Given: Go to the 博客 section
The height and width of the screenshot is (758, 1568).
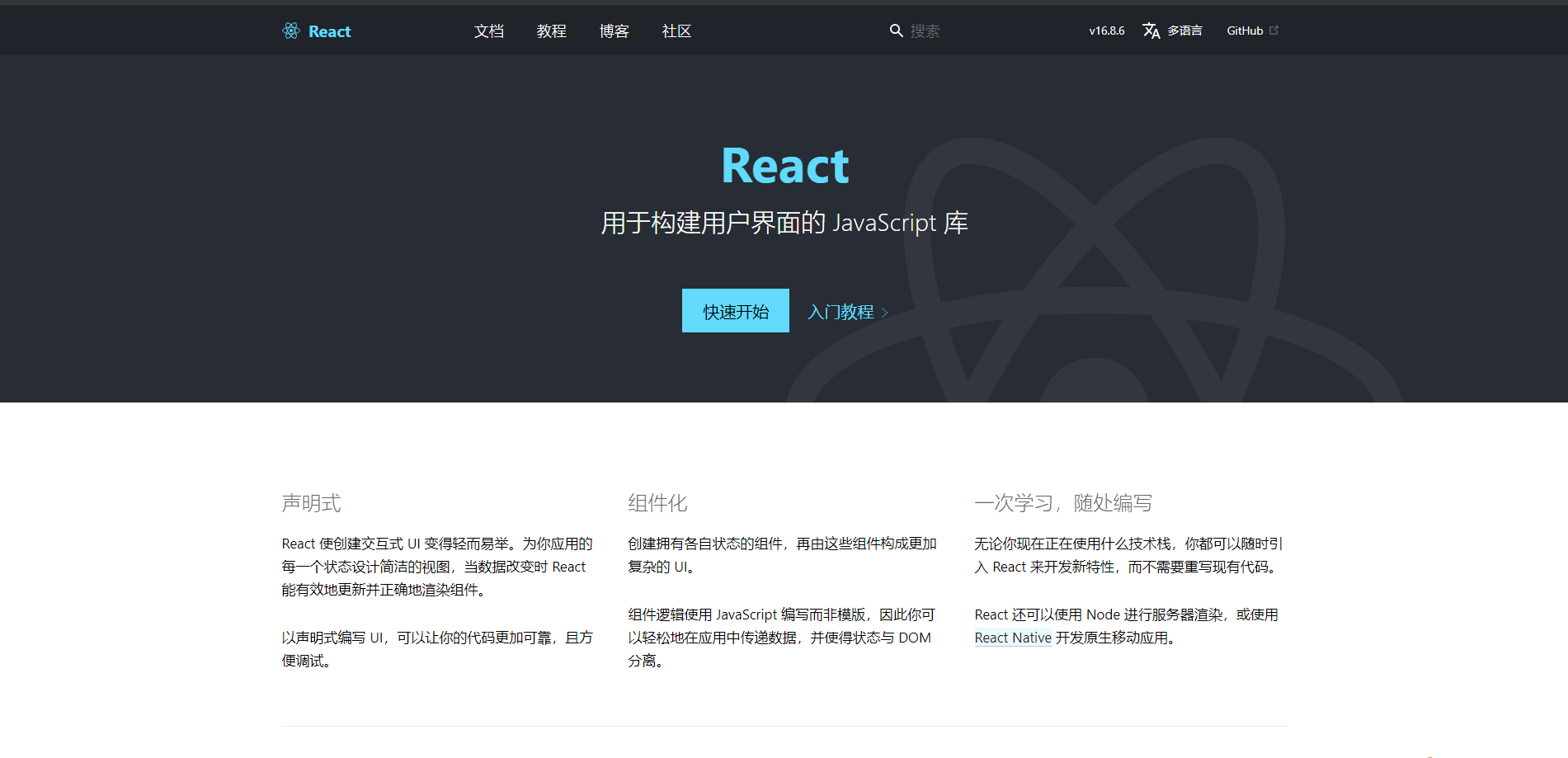Looking at the screenshot, I should [x=614, y=31].
